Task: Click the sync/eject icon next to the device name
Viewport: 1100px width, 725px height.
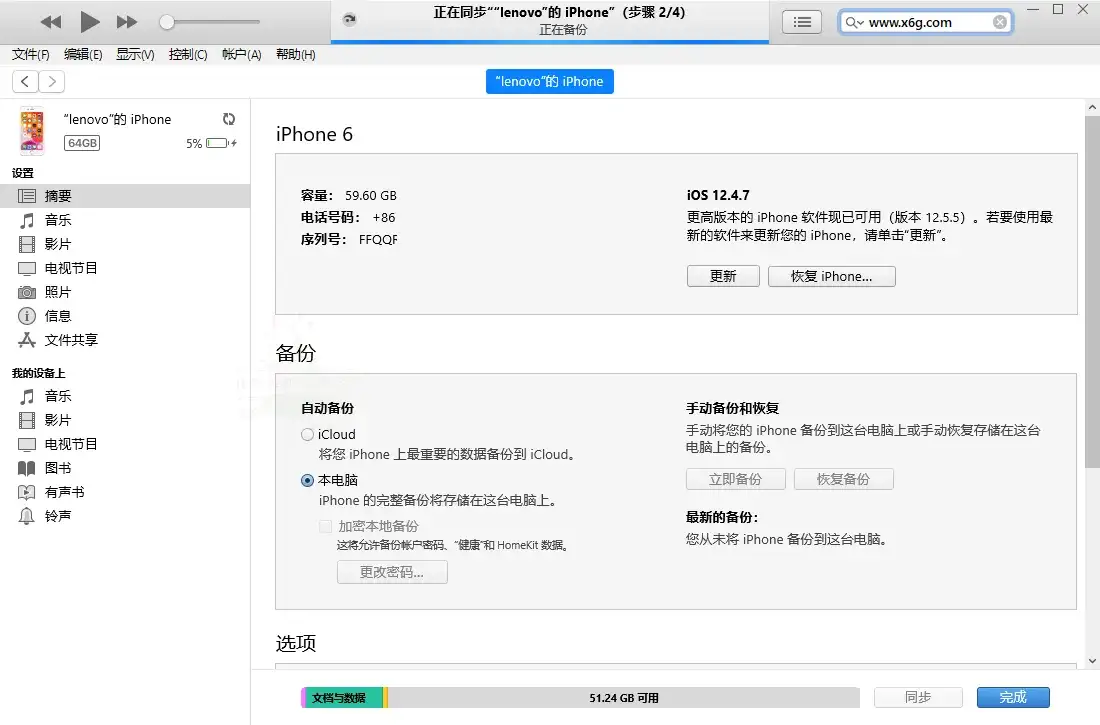Action: pyautogui.click(x=229, y=117)
